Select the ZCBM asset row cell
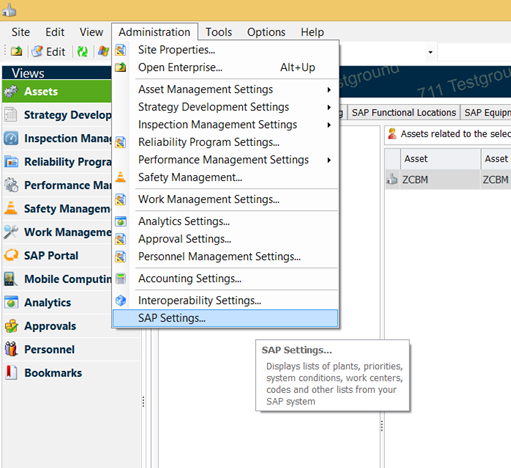This screenshot has width=511, height=468. (440, 180)
